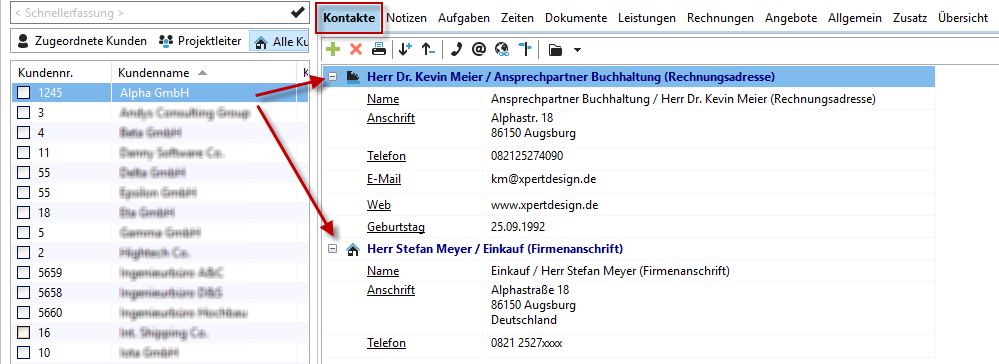Click the Zugeordnete Kunden filter button
999x364 pixels.
(x=82, y=41)
